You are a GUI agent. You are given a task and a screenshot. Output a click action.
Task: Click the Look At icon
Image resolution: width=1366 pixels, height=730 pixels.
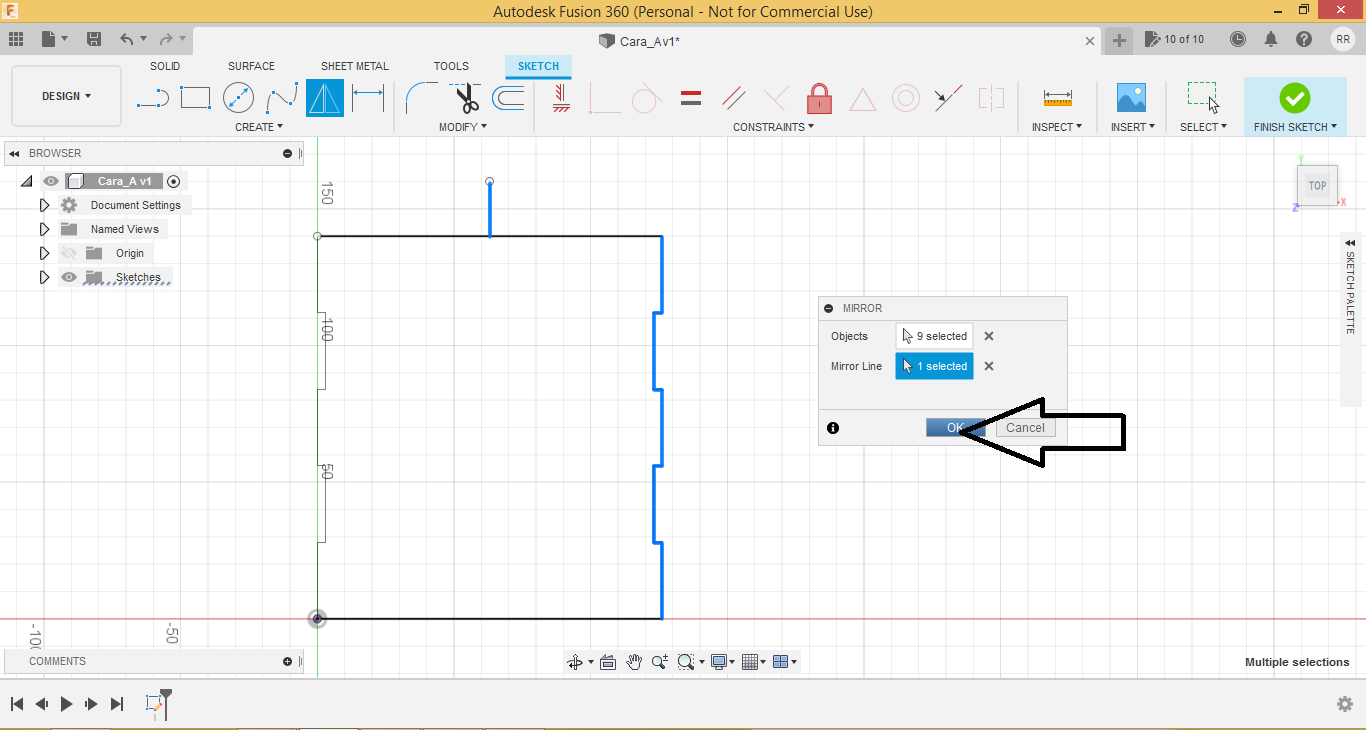pos(607,662)
